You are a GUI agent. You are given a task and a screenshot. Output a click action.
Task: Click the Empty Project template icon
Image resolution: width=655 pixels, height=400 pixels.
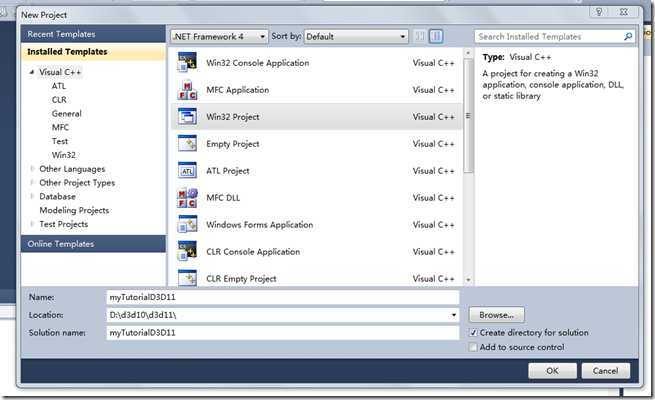point(187,144)
